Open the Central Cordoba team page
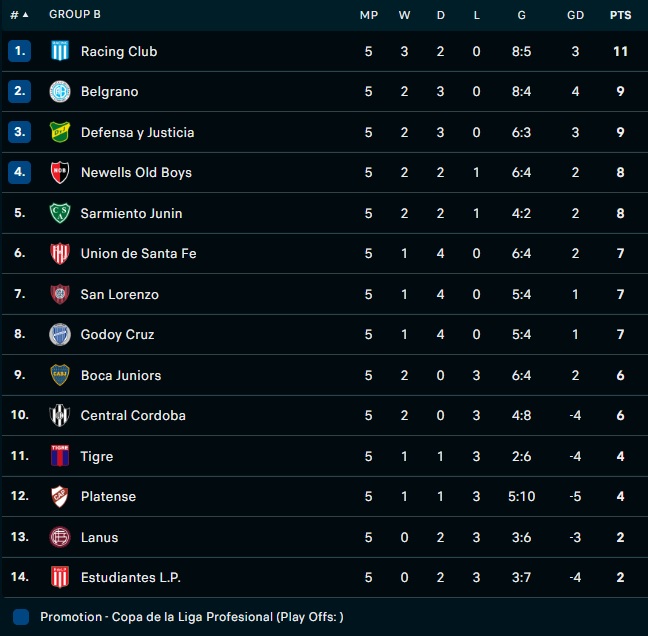This screenshot has width=648, height=636. click(133, 415)
